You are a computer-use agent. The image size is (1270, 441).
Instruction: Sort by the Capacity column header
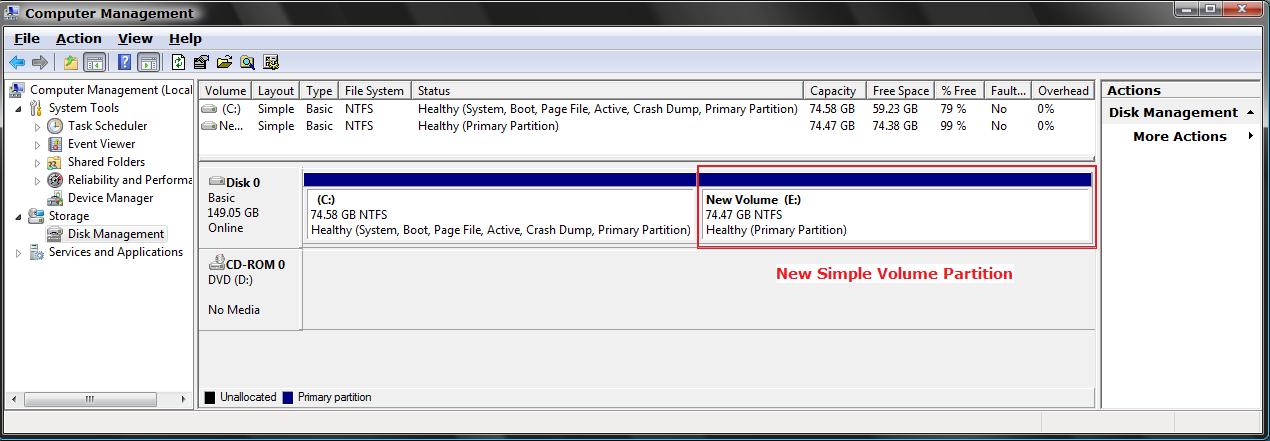click(x=833, y=90)
